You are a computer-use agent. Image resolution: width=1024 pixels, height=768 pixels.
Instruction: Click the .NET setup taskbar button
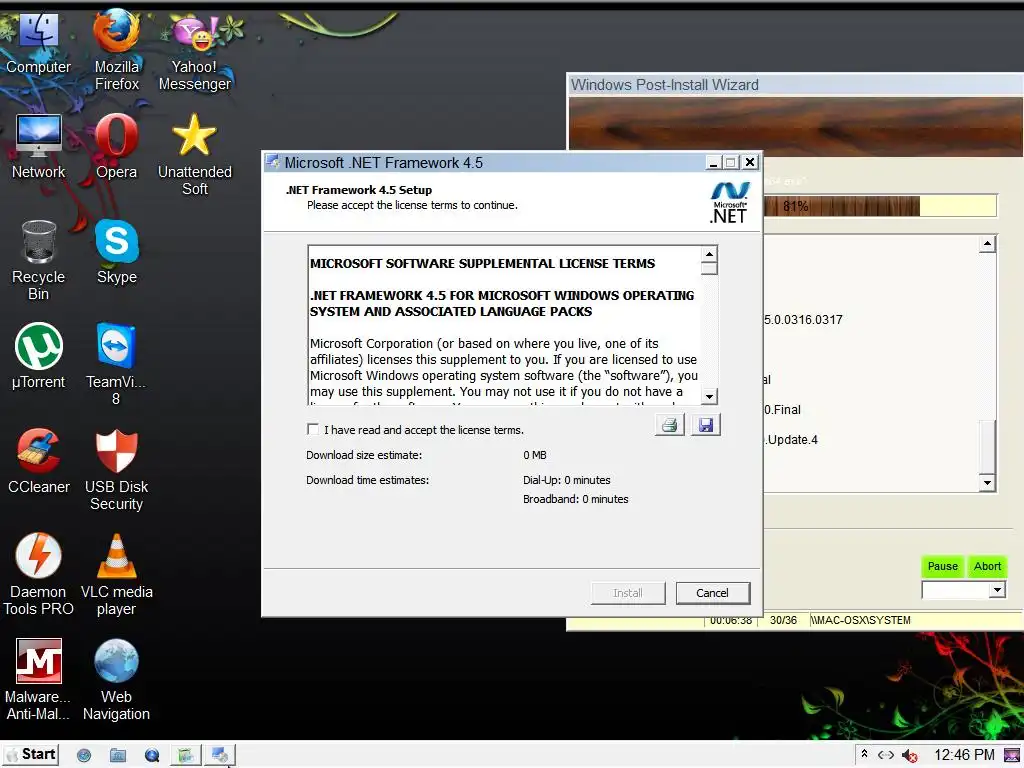point(219,756)
